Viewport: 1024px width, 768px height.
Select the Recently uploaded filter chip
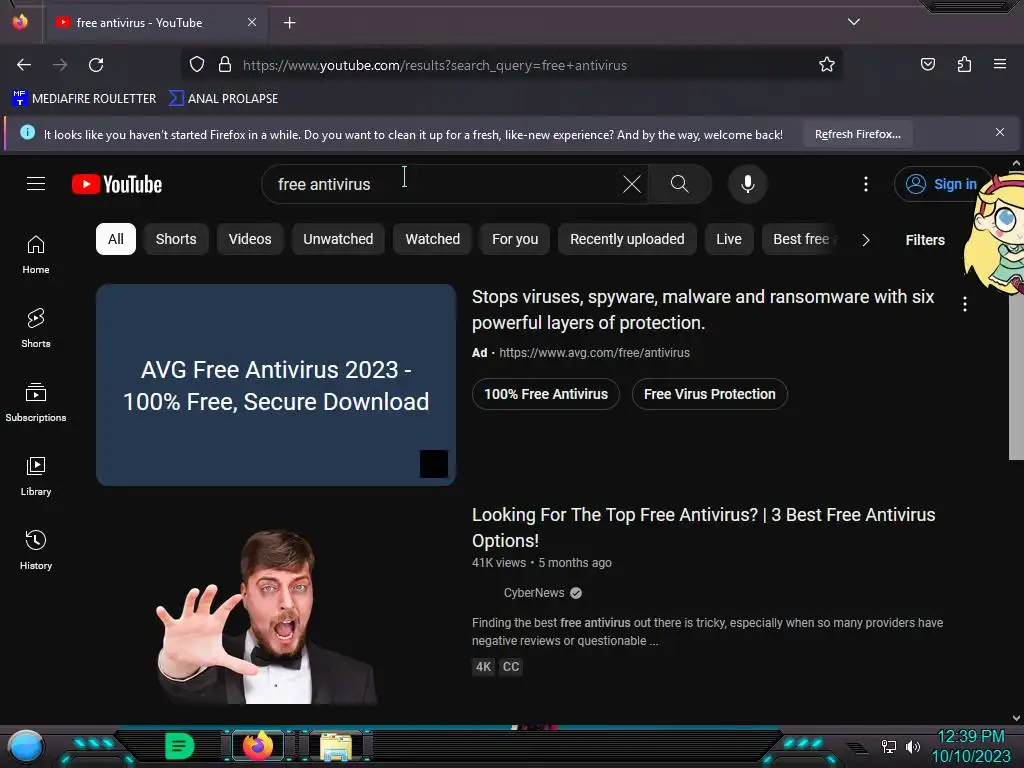(x=627, y=239)
